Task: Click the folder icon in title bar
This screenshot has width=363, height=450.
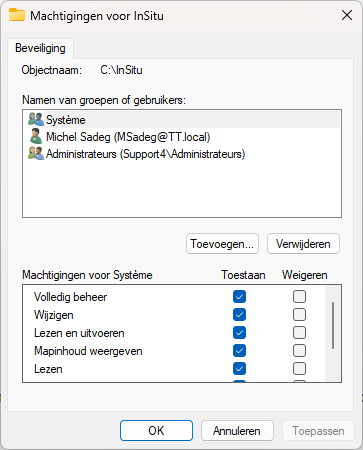Action: [17, 15]
